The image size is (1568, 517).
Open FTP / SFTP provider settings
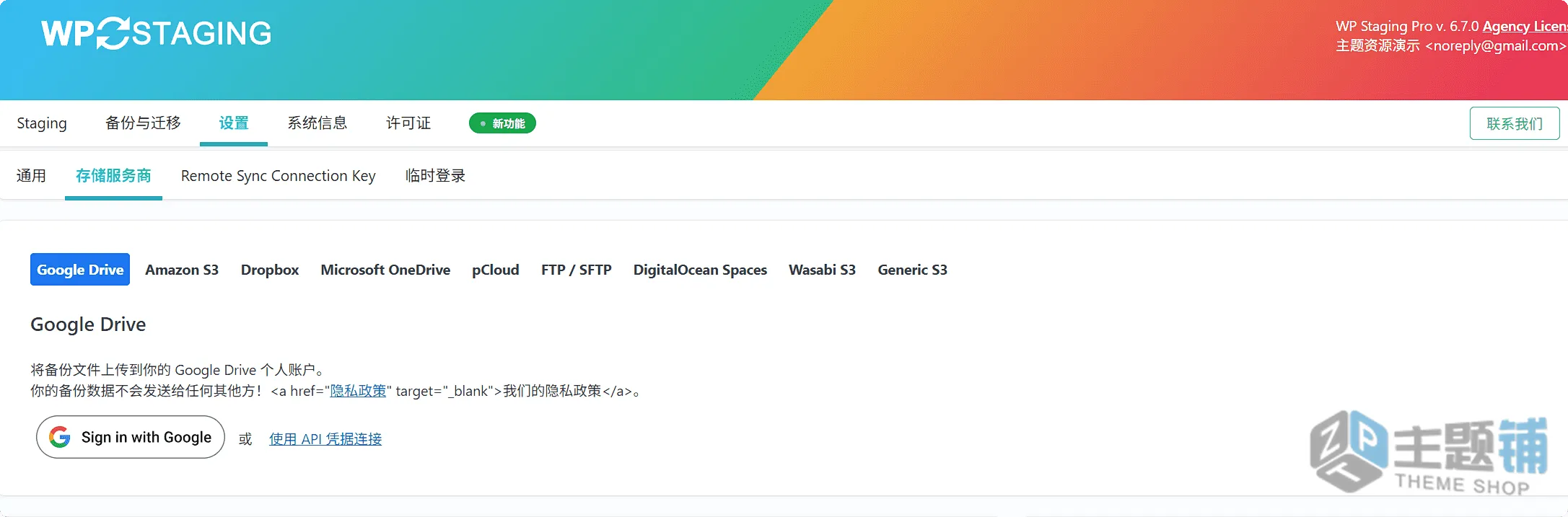click(577, 270)
